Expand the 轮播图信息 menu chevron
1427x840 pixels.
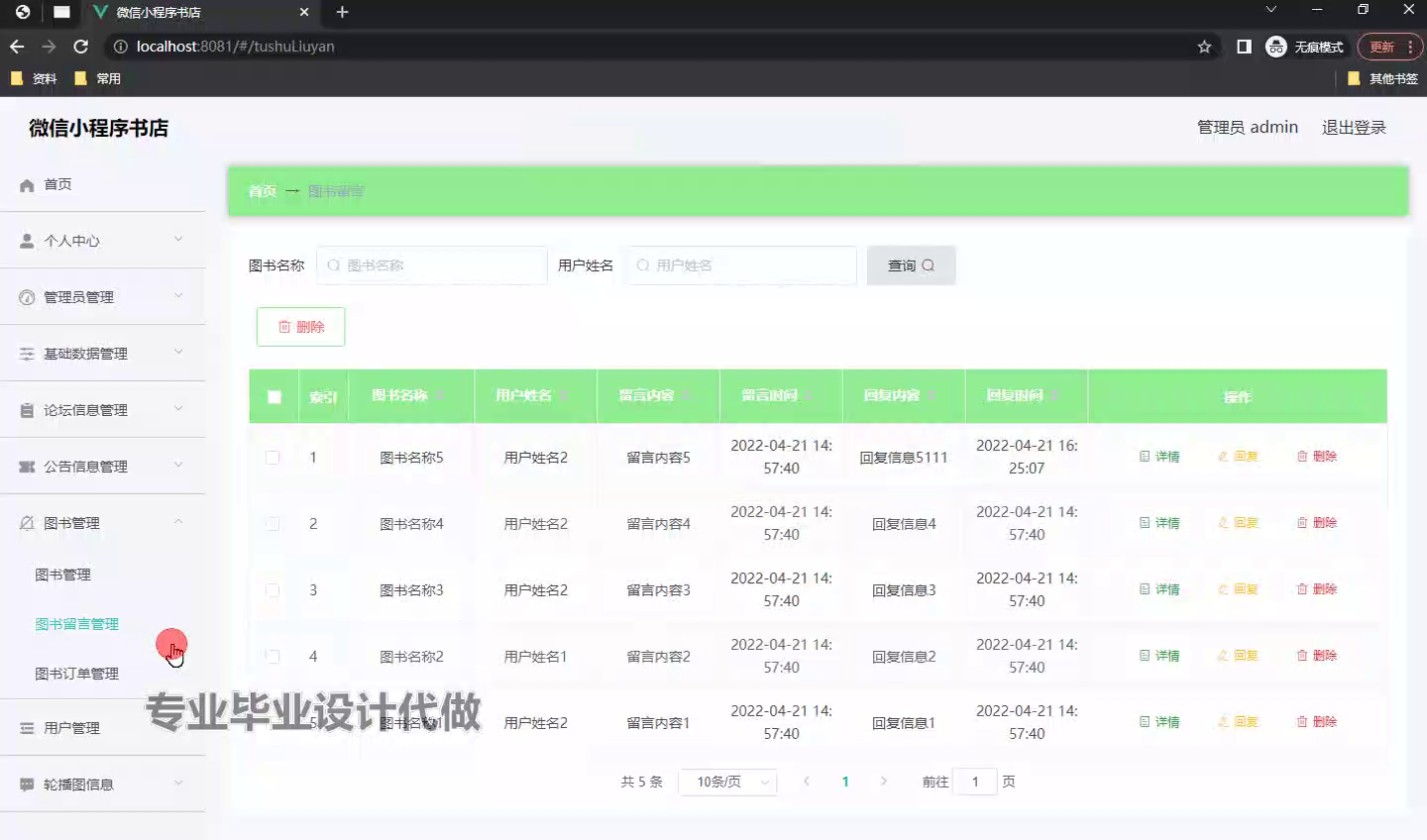tap(178, 784)
